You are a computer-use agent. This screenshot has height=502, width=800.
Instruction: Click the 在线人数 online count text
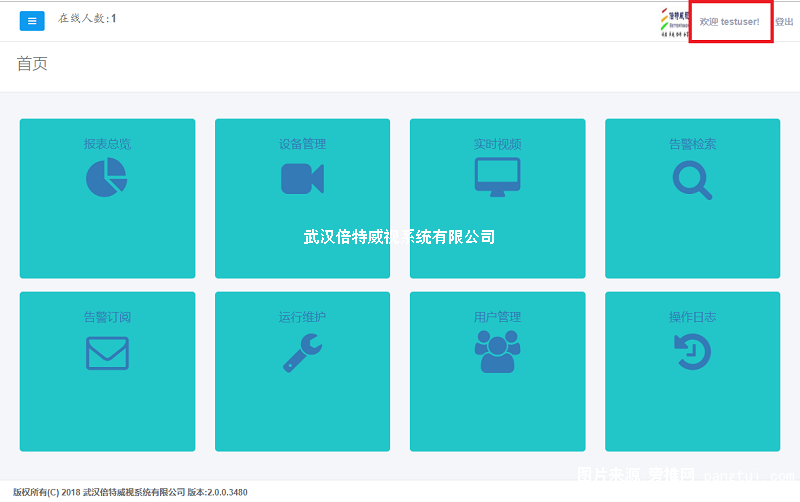(87, 18)
